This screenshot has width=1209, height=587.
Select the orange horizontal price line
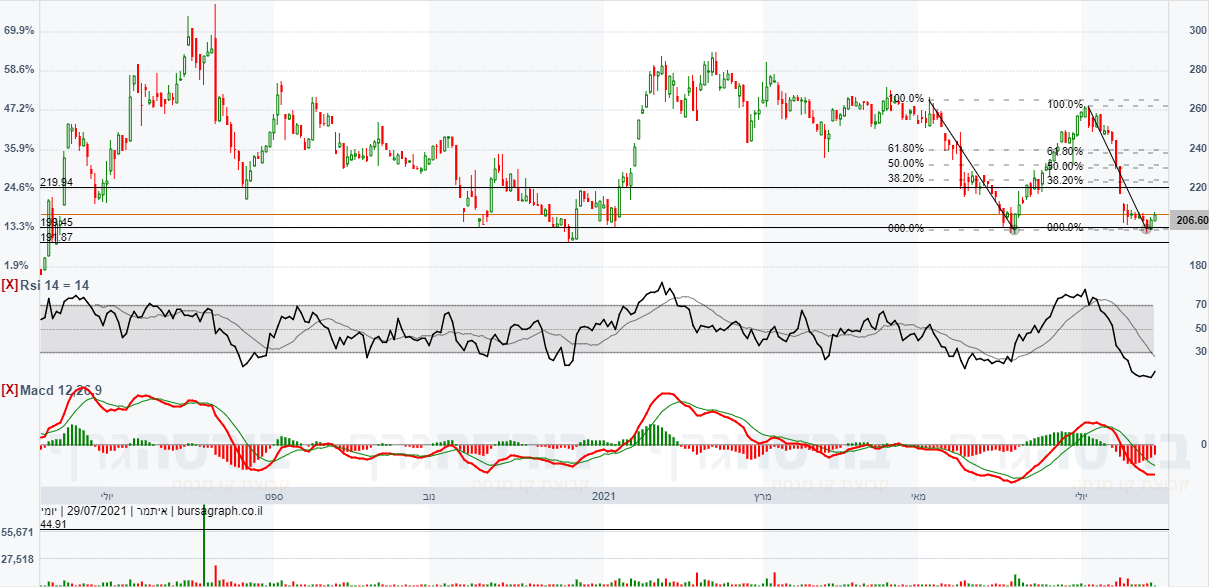[x=603, y=214]
